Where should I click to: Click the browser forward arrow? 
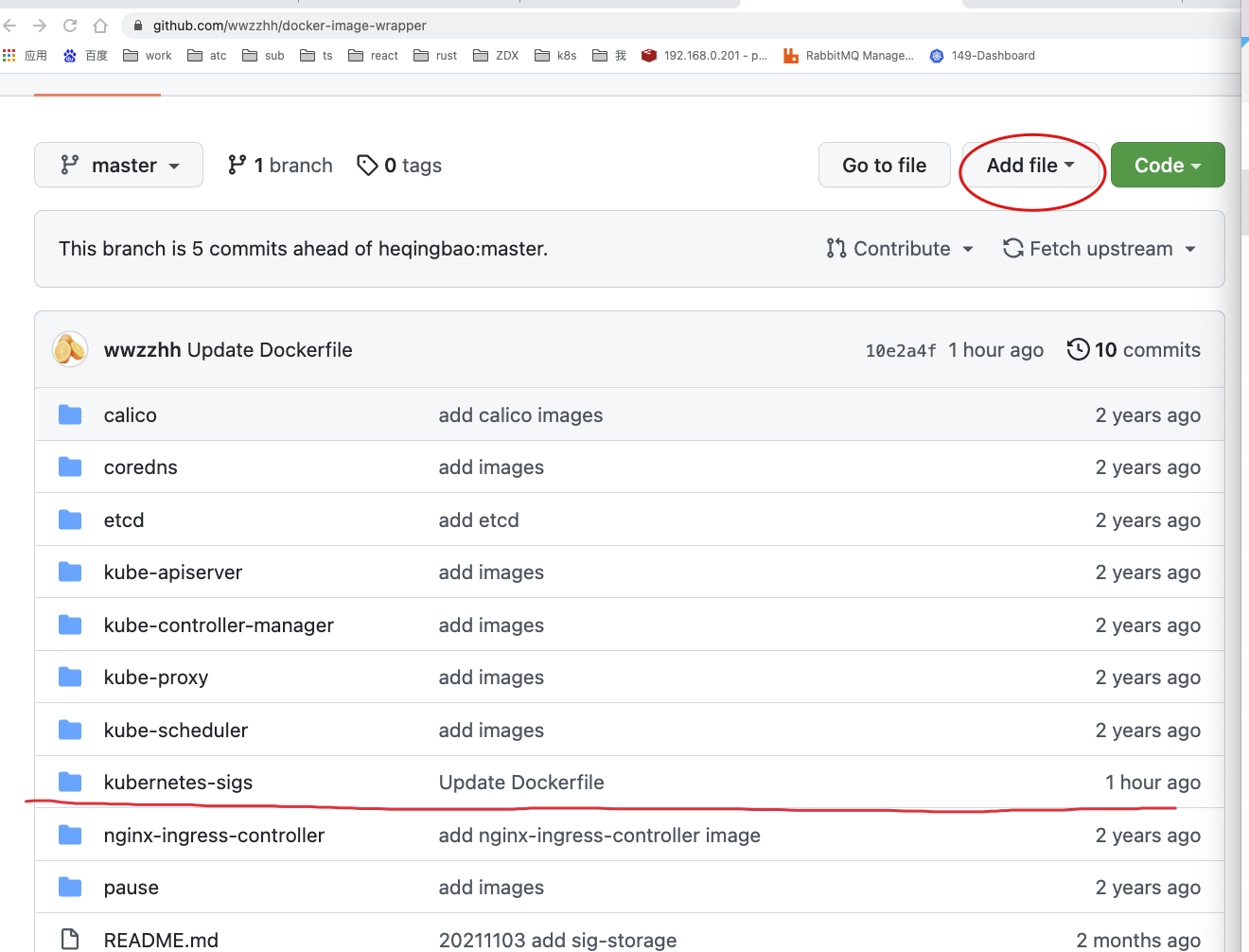coord(40,26)
